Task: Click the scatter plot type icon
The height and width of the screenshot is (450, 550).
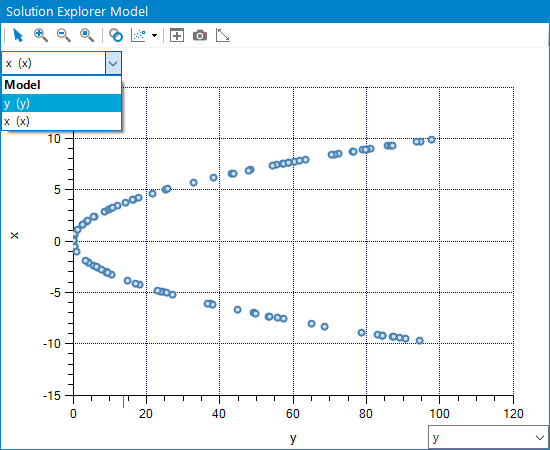Action: 138,35
